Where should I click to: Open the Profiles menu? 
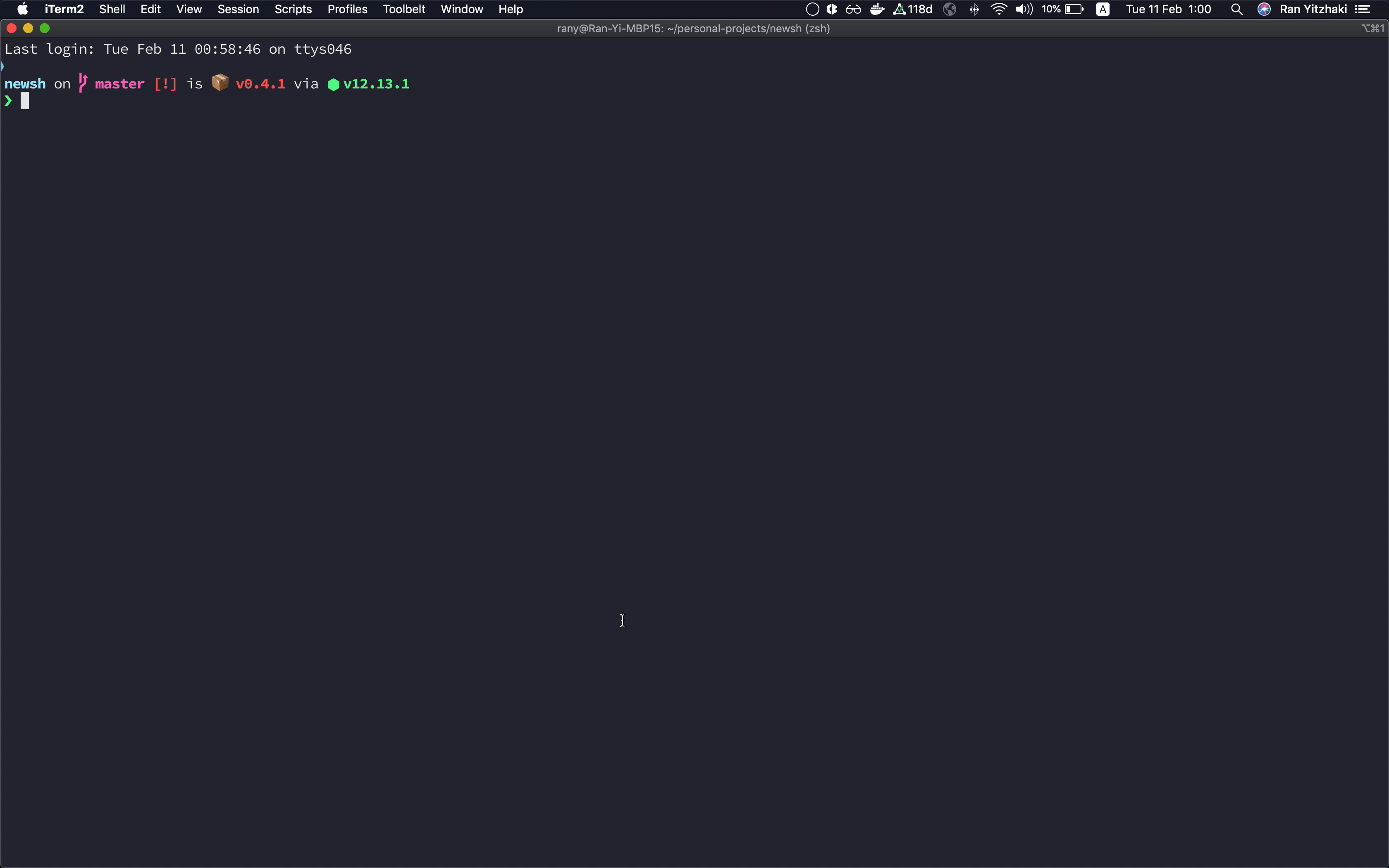347,9
